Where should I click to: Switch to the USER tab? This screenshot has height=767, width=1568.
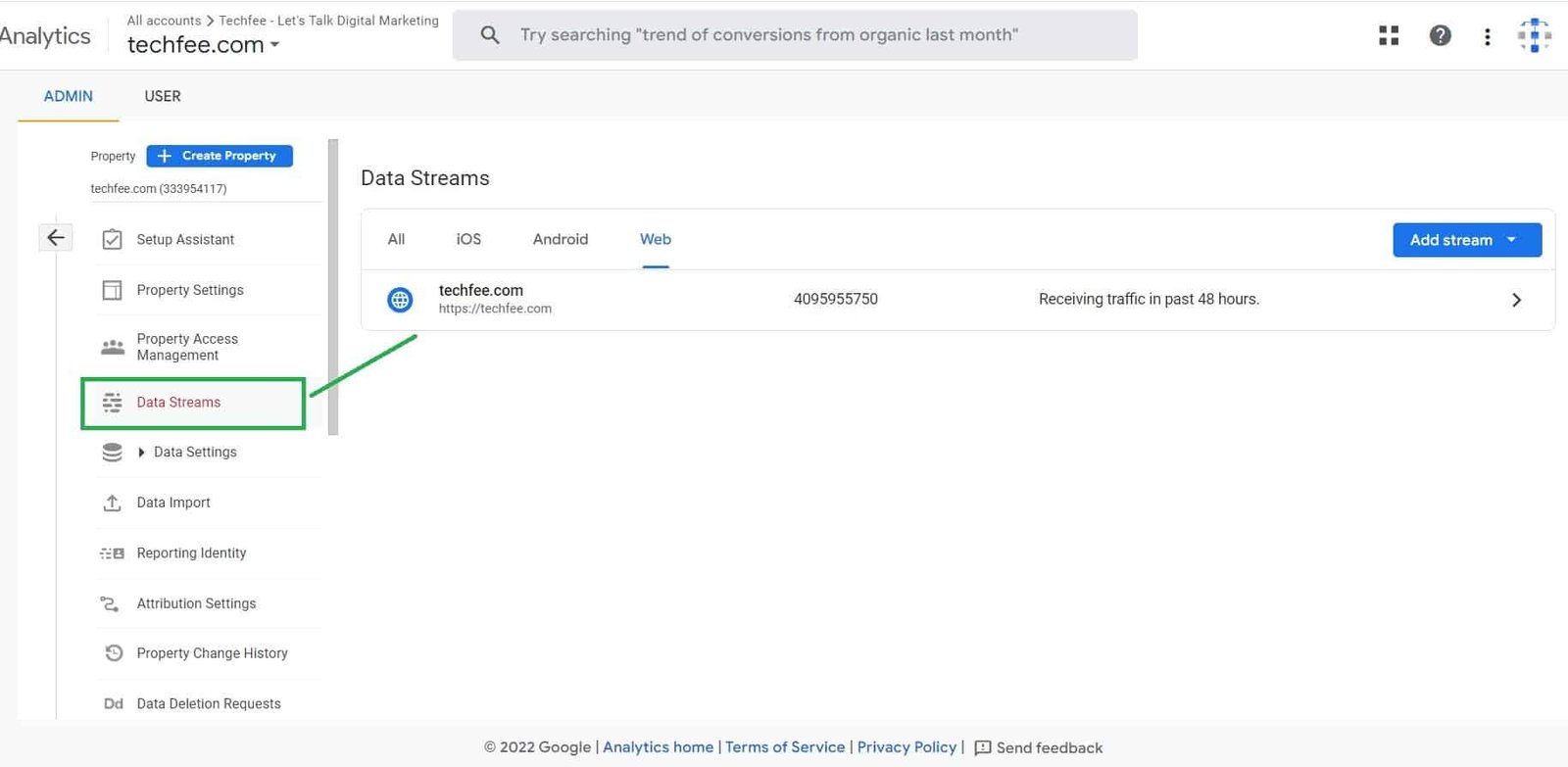pos(163,96)
